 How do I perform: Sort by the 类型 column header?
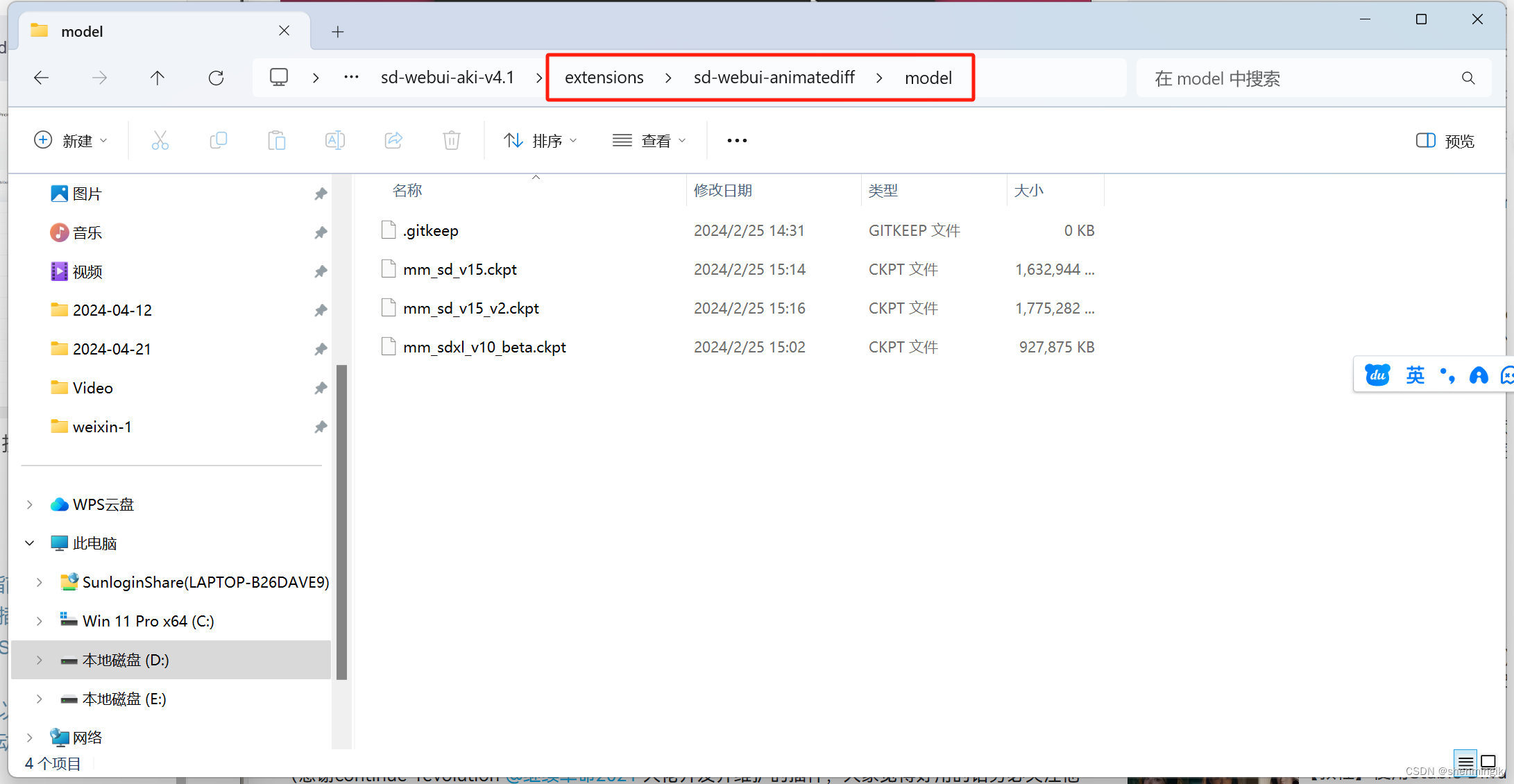point(883,190)
